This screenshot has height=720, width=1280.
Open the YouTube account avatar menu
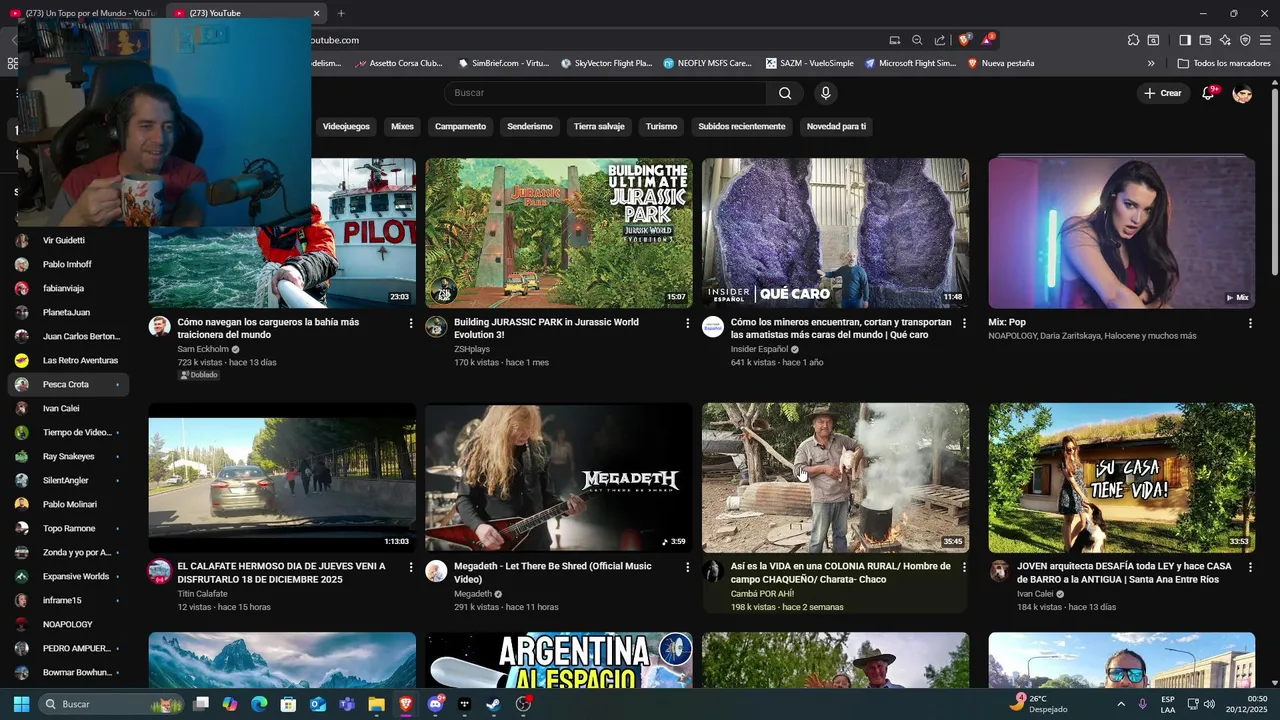pos(1242,93)
